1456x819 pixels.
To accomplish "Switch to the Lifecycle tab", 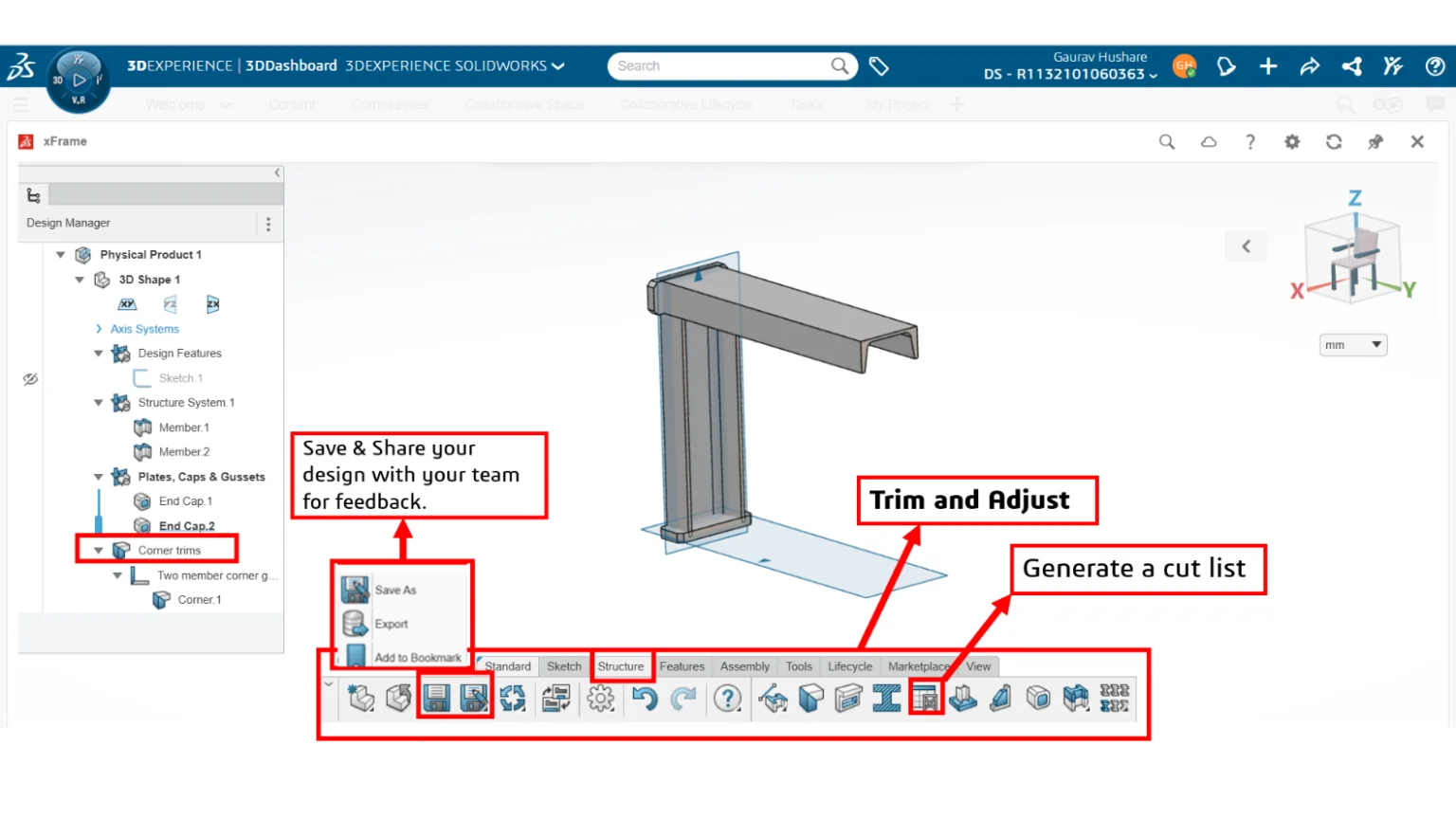I will click(850, 666).
